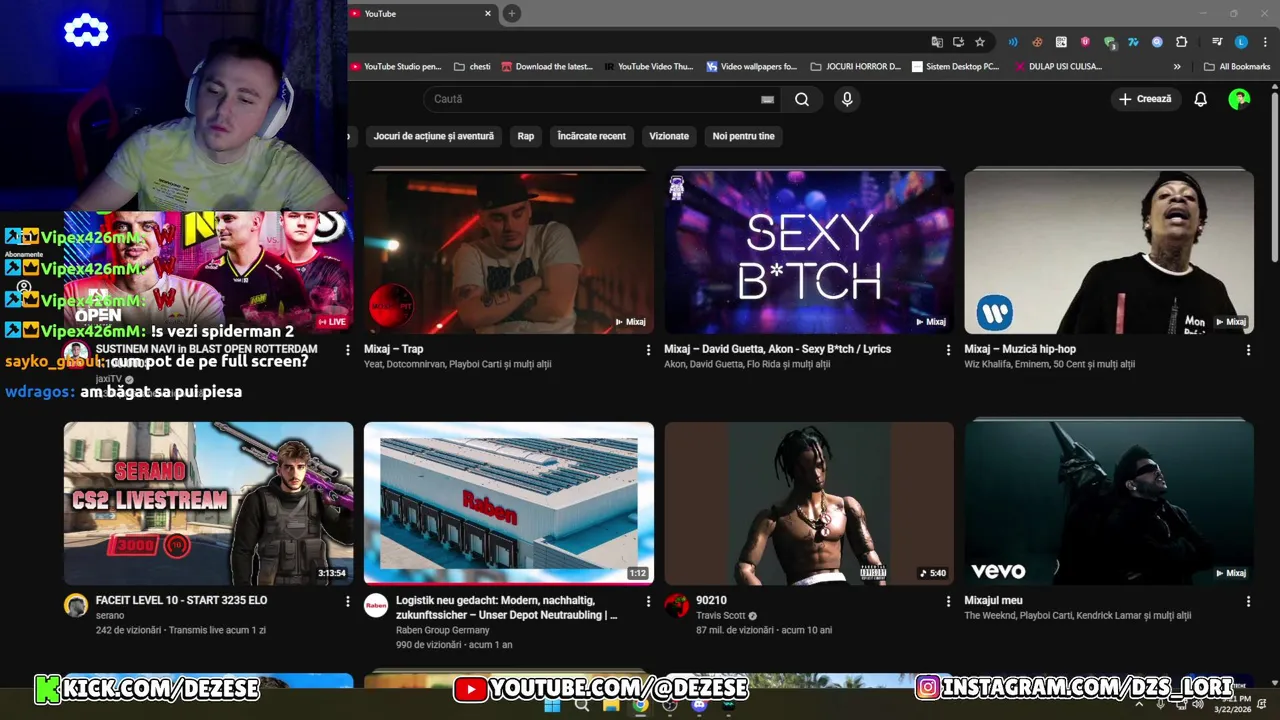Click the YouTube page vertical scrollbar

pos(1275,180)
